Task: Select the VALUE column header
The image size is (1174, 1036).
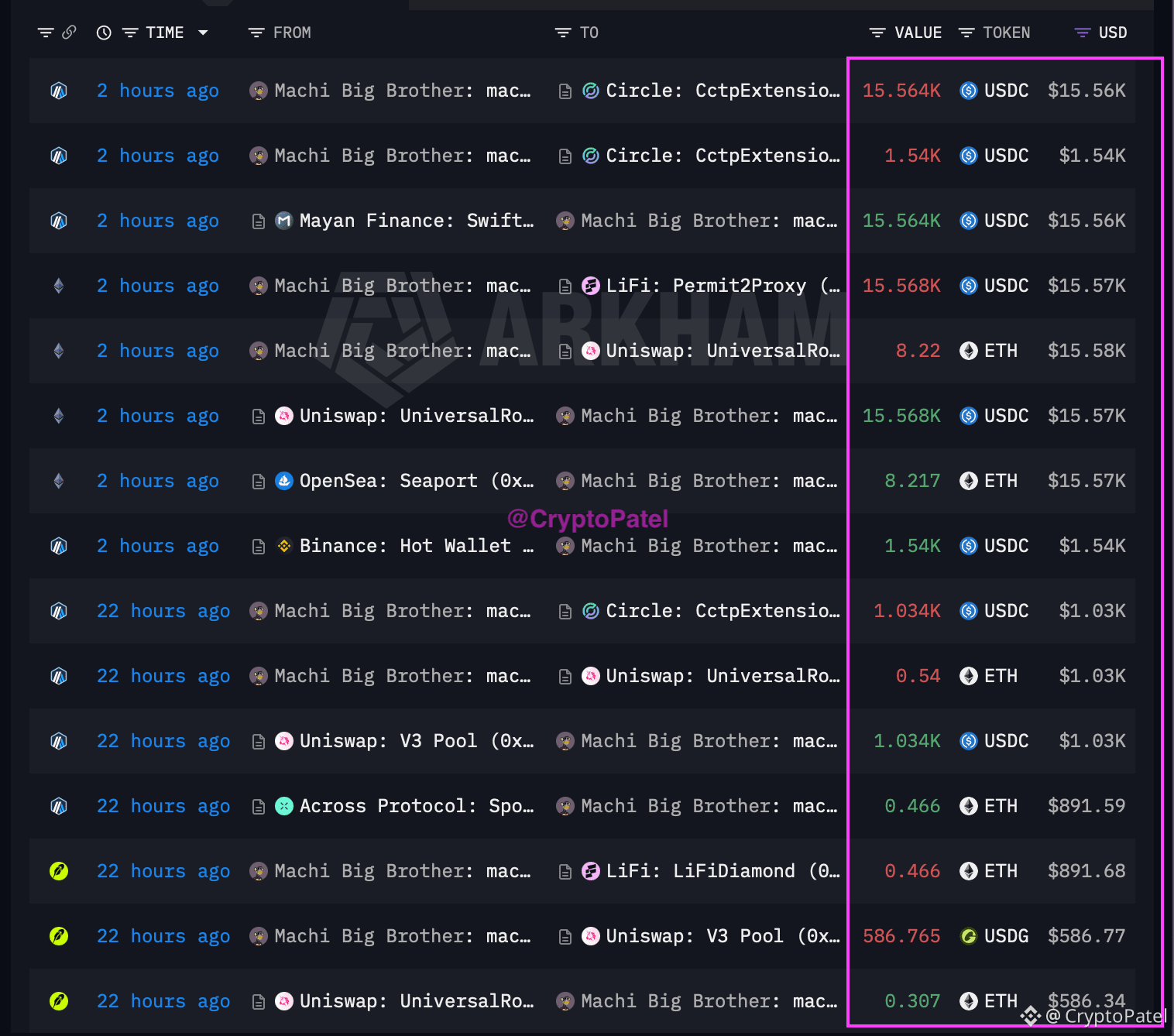Action: 918,33
